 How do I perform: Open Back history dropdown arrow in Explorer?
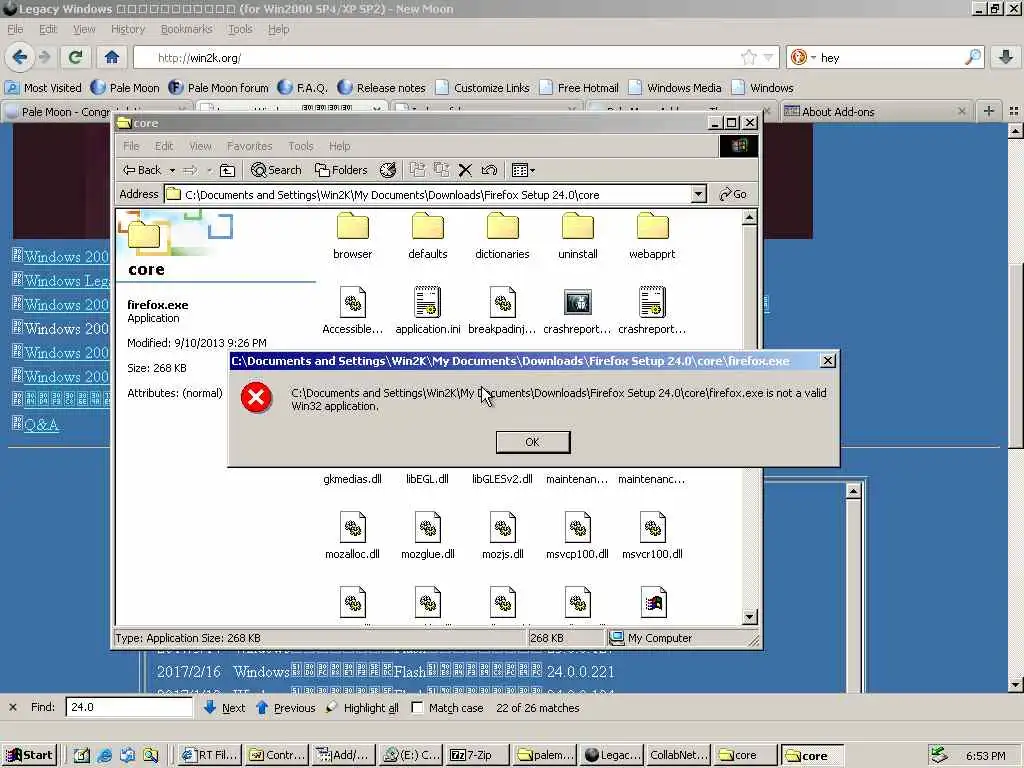[x=172, y=170]
